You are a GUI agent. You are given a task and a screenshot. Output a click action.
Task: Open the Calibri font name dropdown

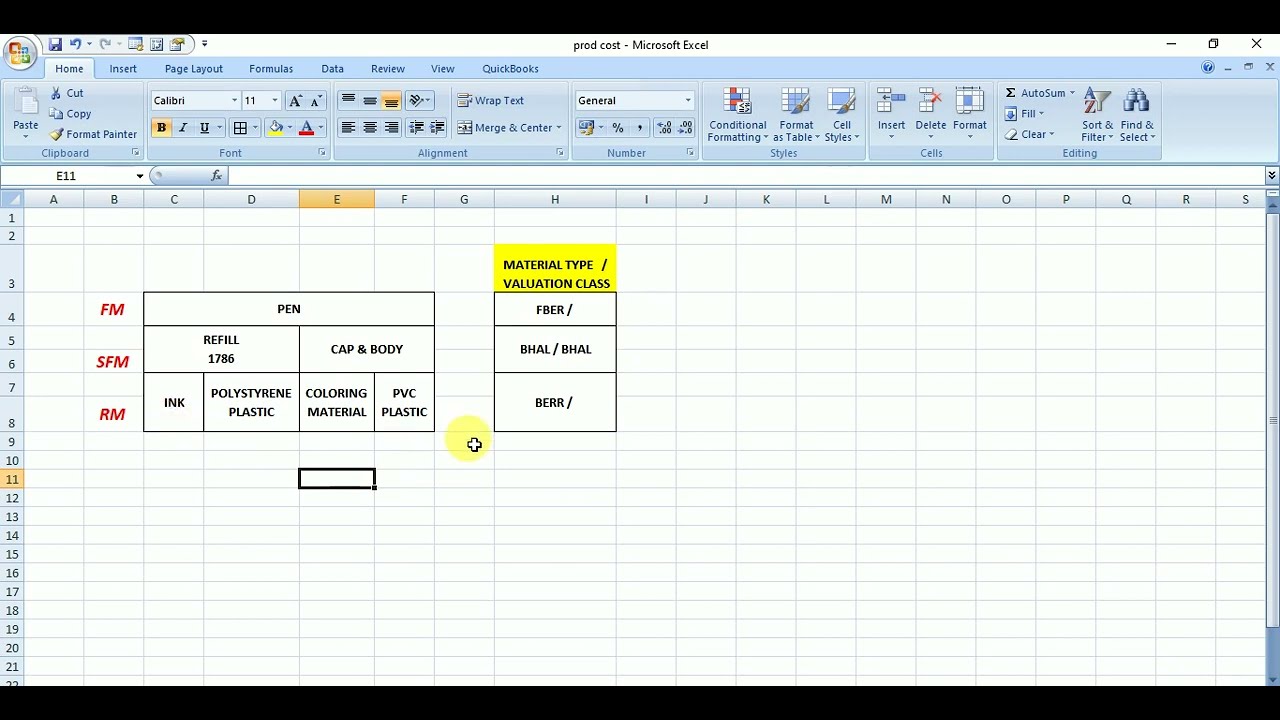234,101
